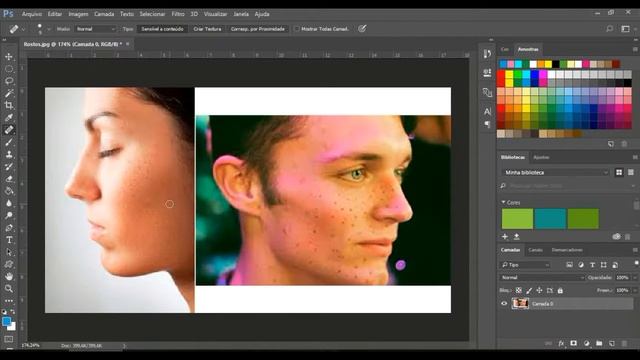Open the Opacidade value dropdown arrow

point(634,278)
